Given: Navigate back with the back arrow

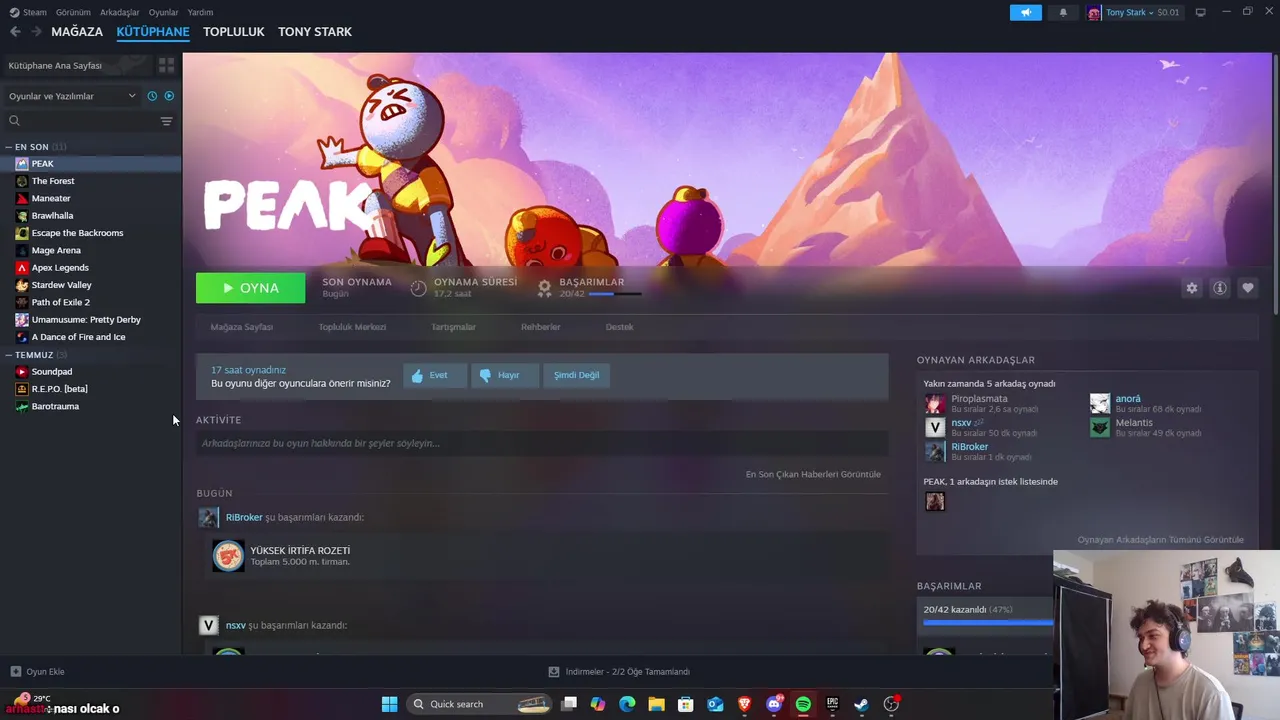Looking at the screenshot, I should click(15, 32).
